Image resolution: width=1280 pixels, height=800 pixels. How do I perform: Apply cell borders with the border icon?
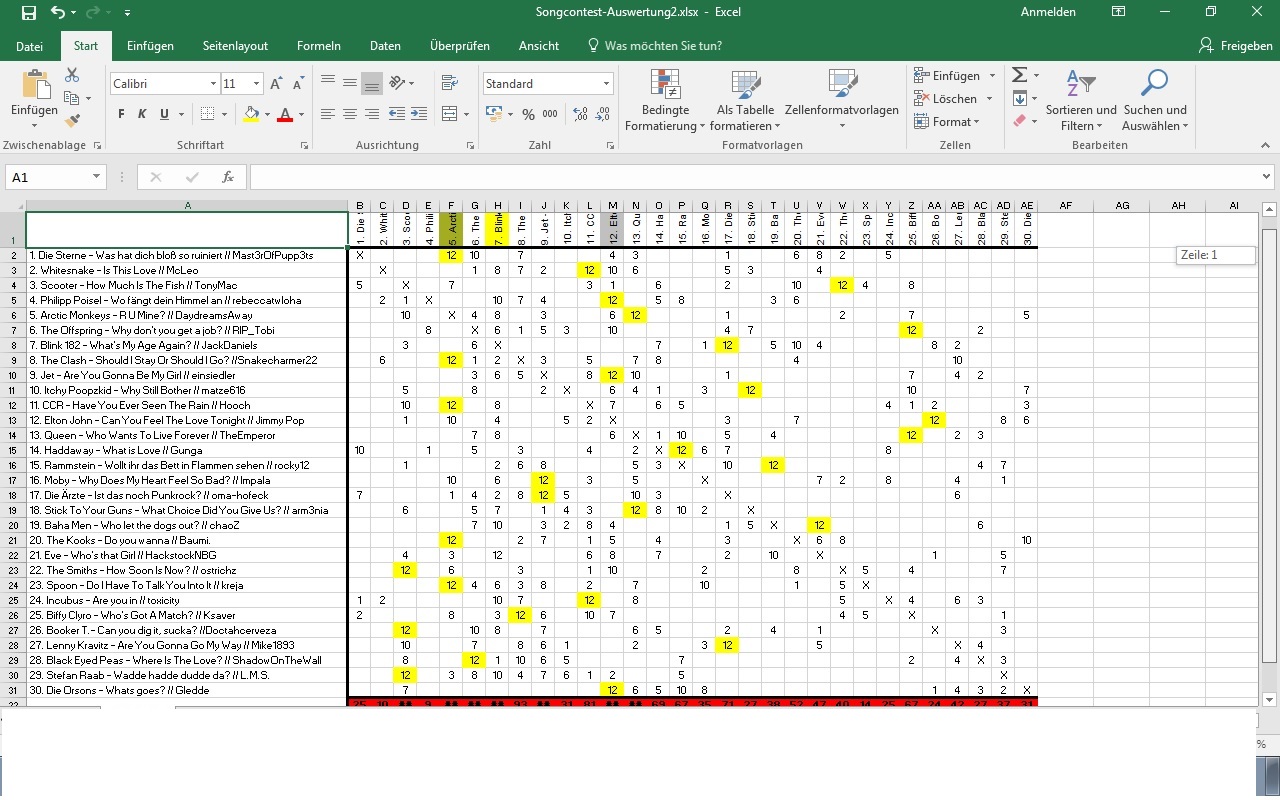click(207, 114)
